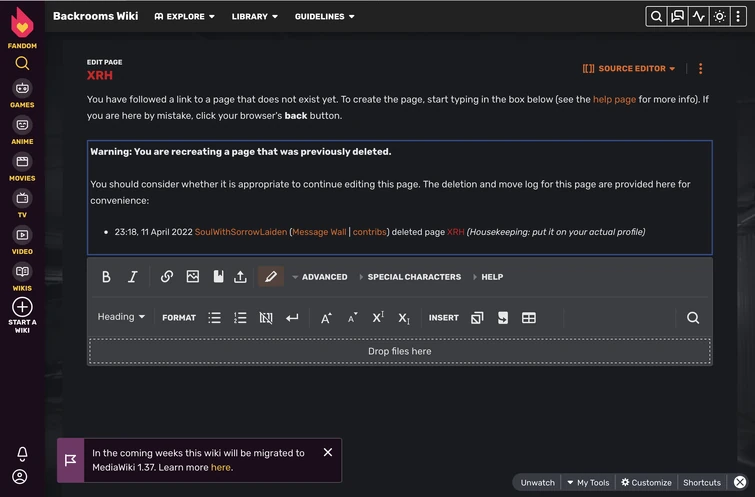Screen dimensions: 755x497
Task: Open the help page link
Action: [x=614, y=99]
